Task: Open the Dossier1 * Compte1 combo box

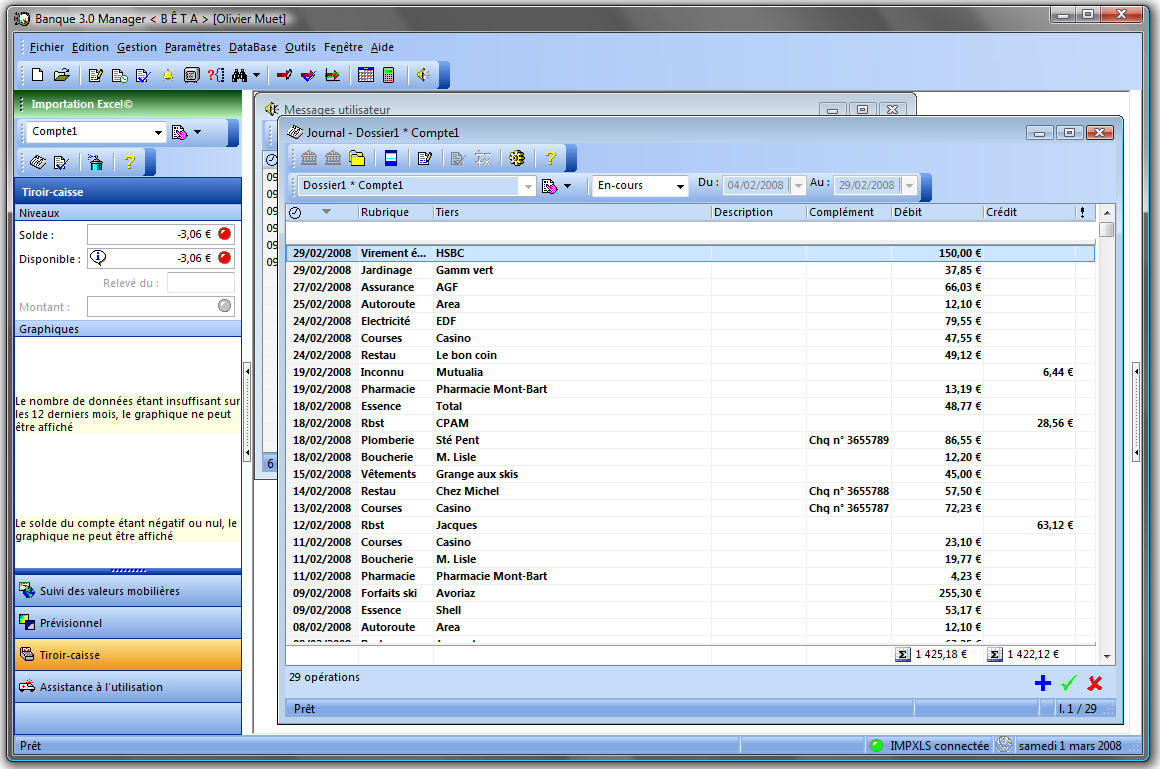Action: tap(528, 186)
